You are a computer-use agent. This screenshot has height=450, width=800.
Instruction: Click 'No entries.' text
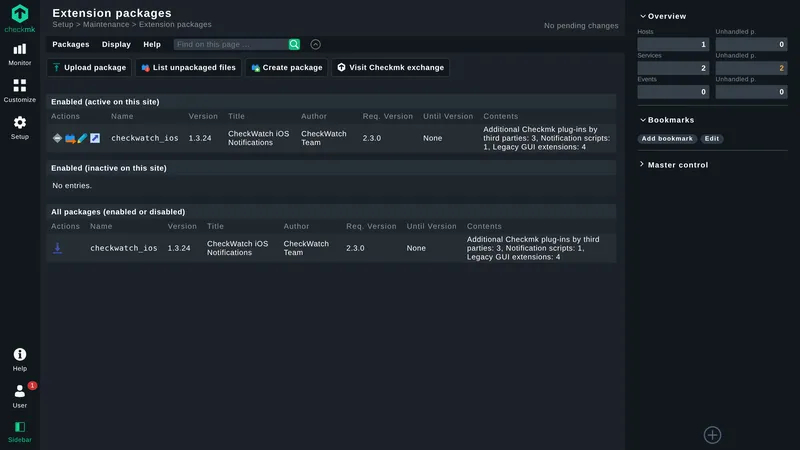(x=72, y=186)
